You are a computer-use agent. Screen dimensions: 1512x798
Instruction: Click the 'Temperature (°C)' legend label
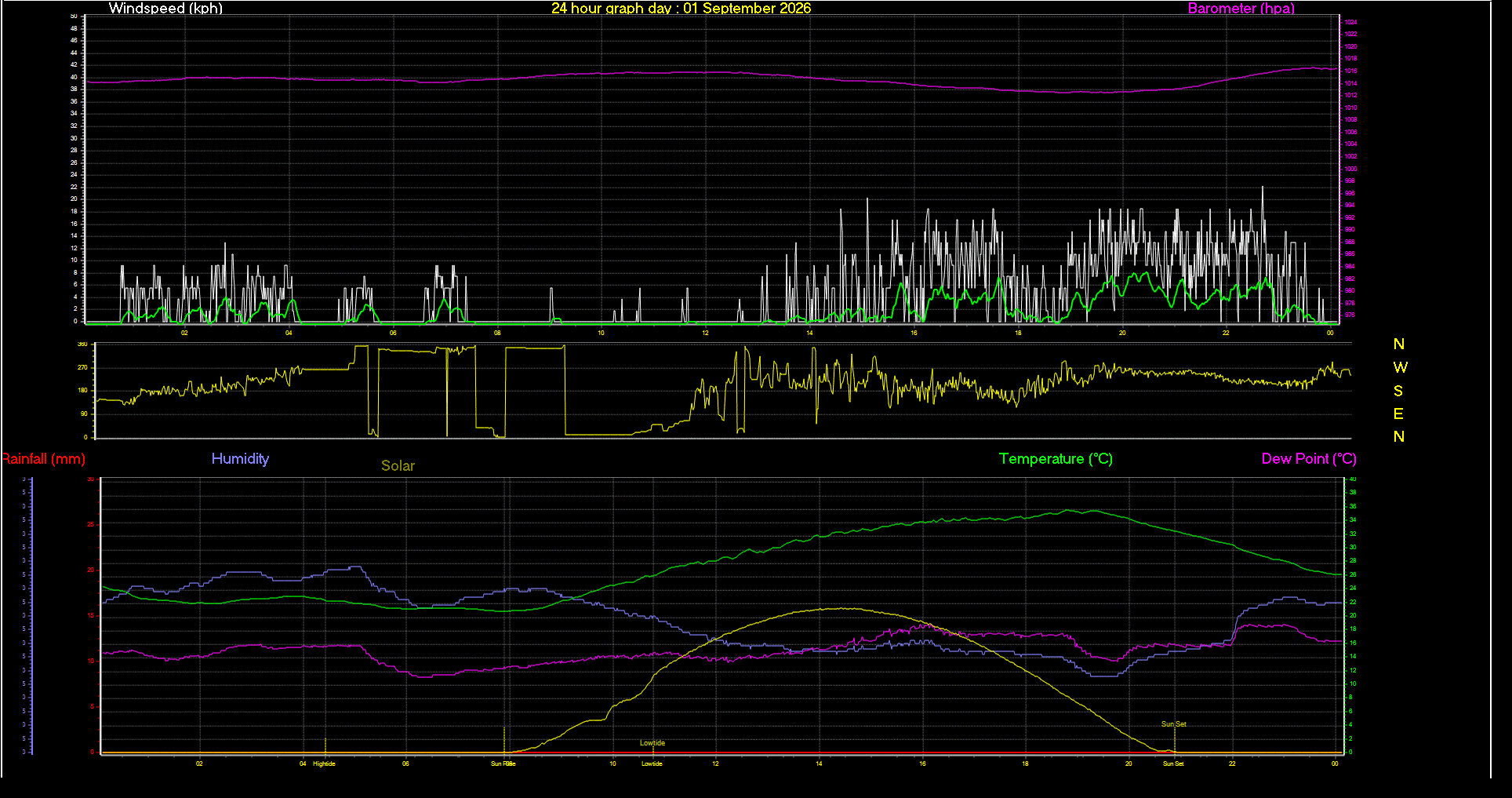tap(1056, 459)
